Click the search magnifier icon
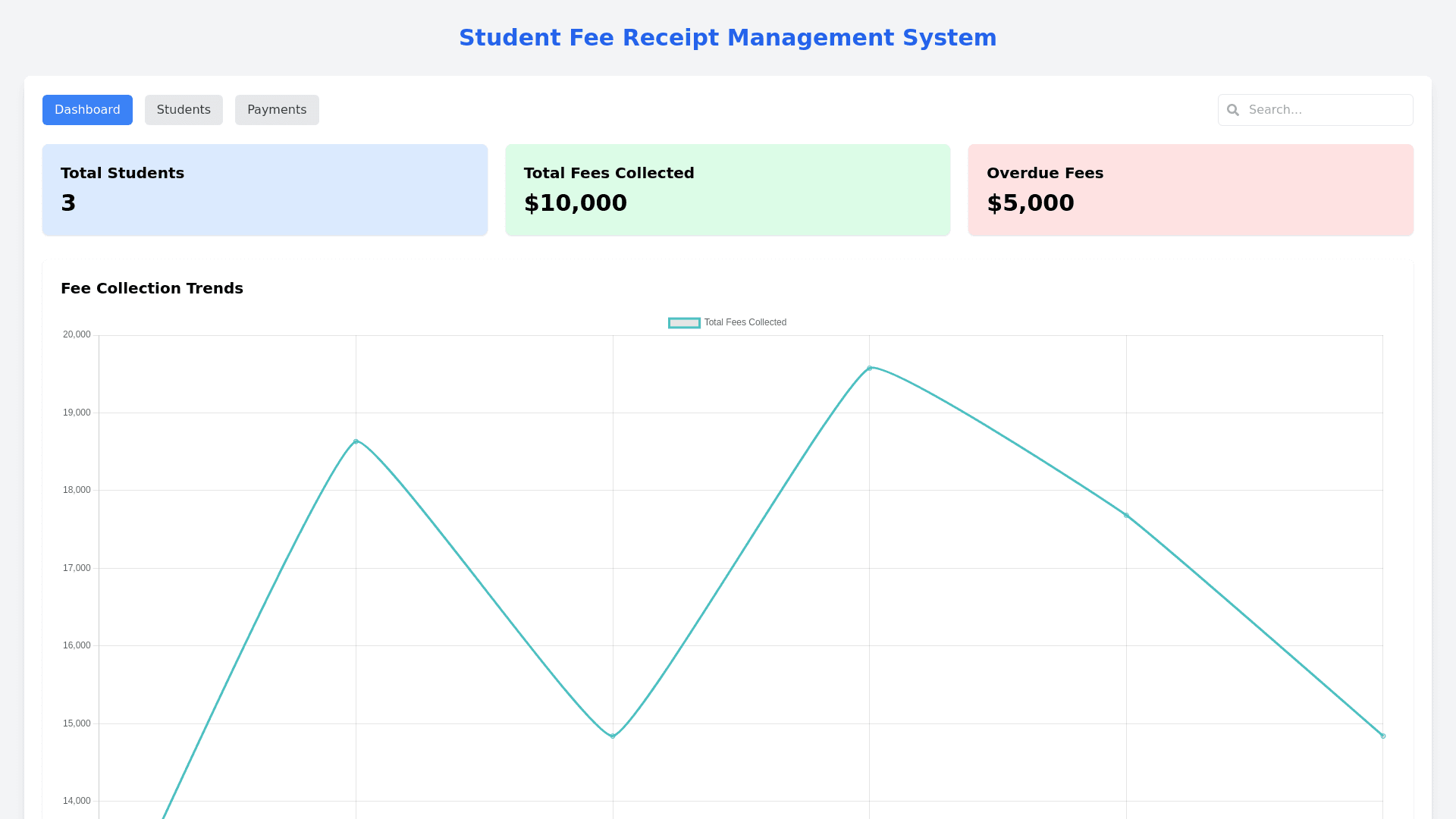Viewport: 1456px width, 819px height. (x=1233, y=110)
